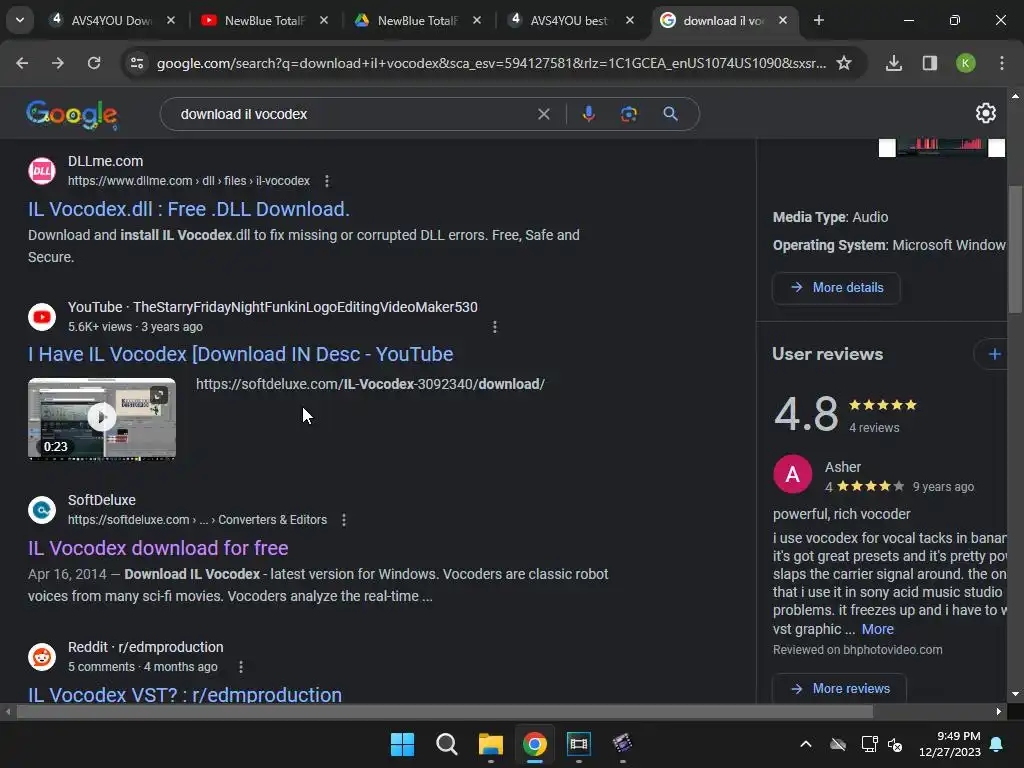Open Asher's profile avatar
The width and height of the screenshot is (1024, 768).
click(x=792, y=474)
